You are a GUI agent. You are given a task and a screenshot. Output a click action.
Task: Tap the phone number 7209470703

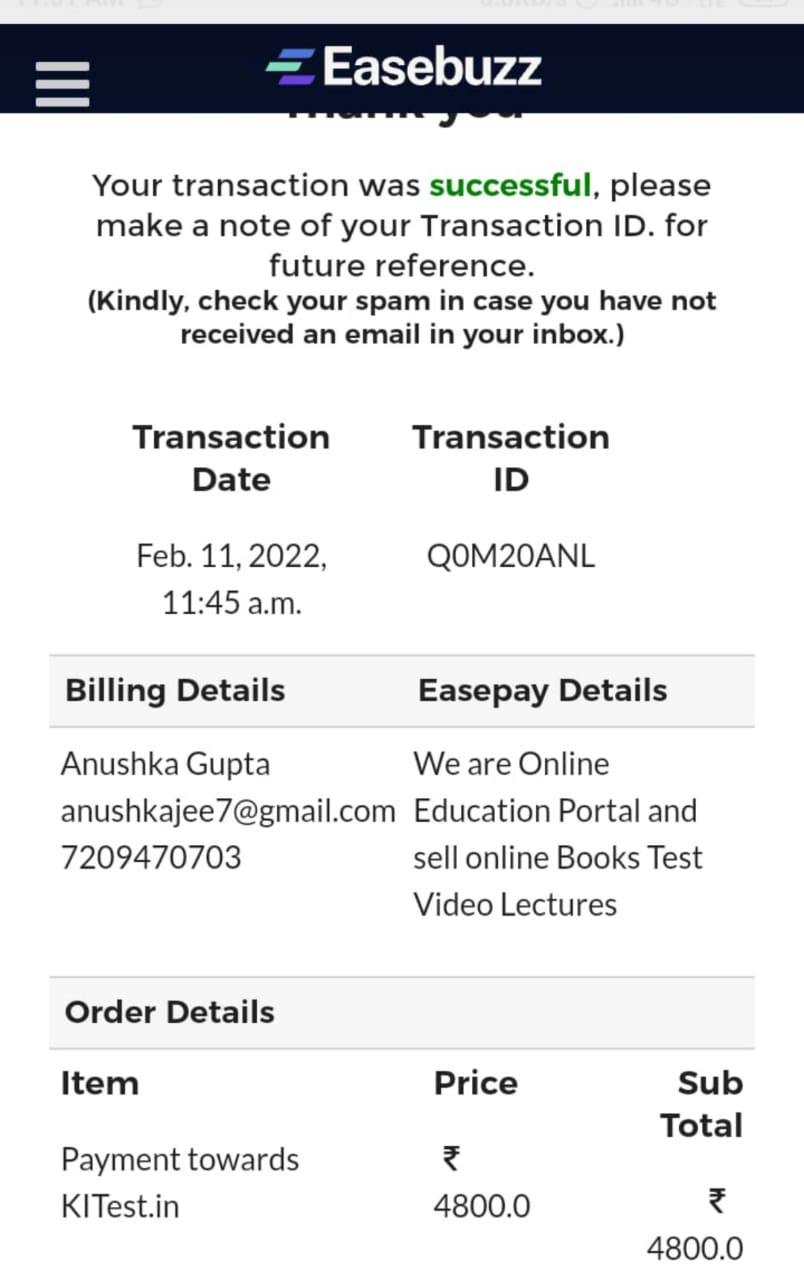(x=151, y=858)
